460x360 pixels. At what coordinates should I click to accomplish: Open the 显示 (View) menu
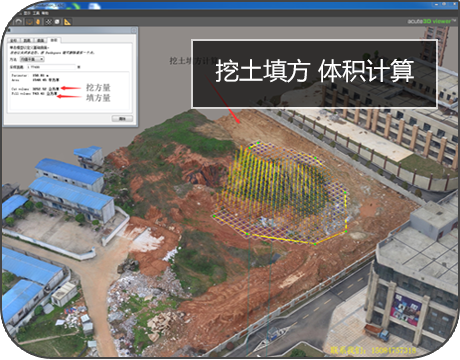(27, 13)
